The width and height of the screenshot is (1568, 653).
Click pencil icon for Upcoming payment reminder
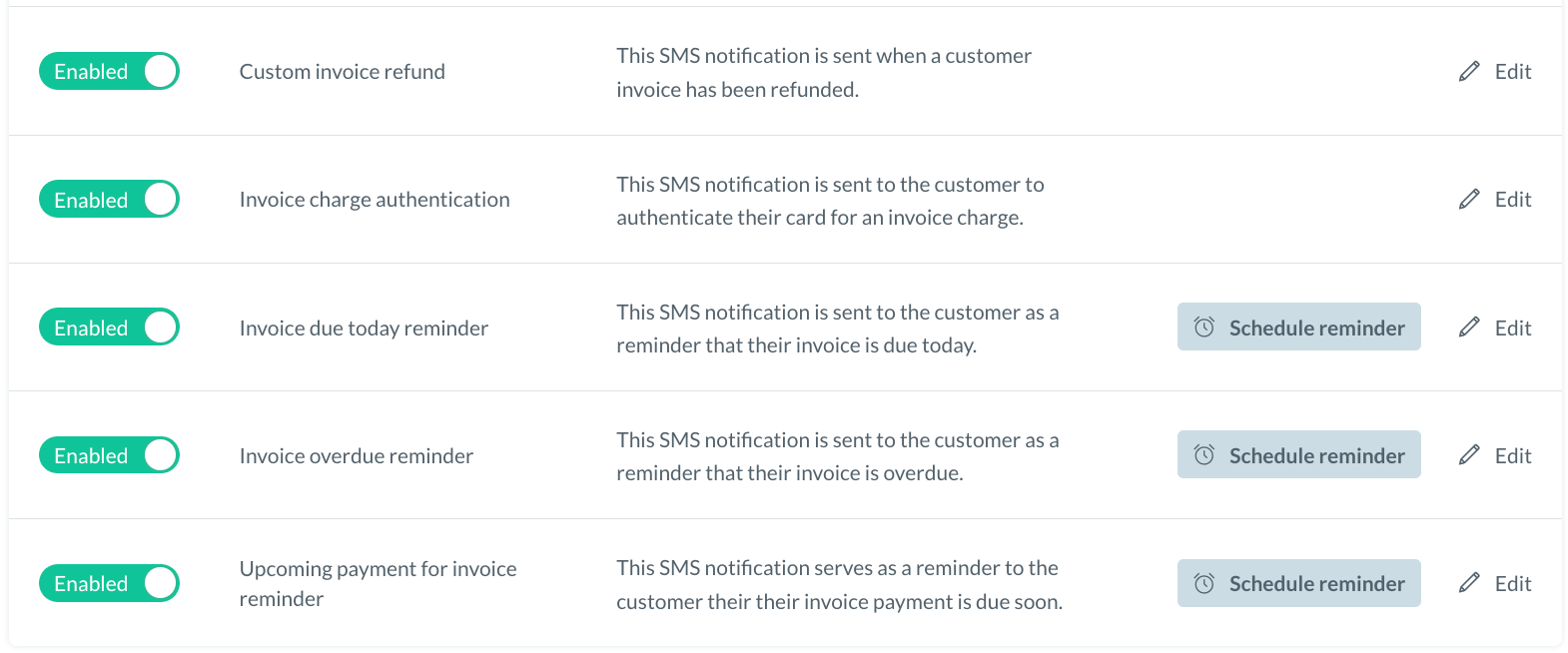(1468, 583)
